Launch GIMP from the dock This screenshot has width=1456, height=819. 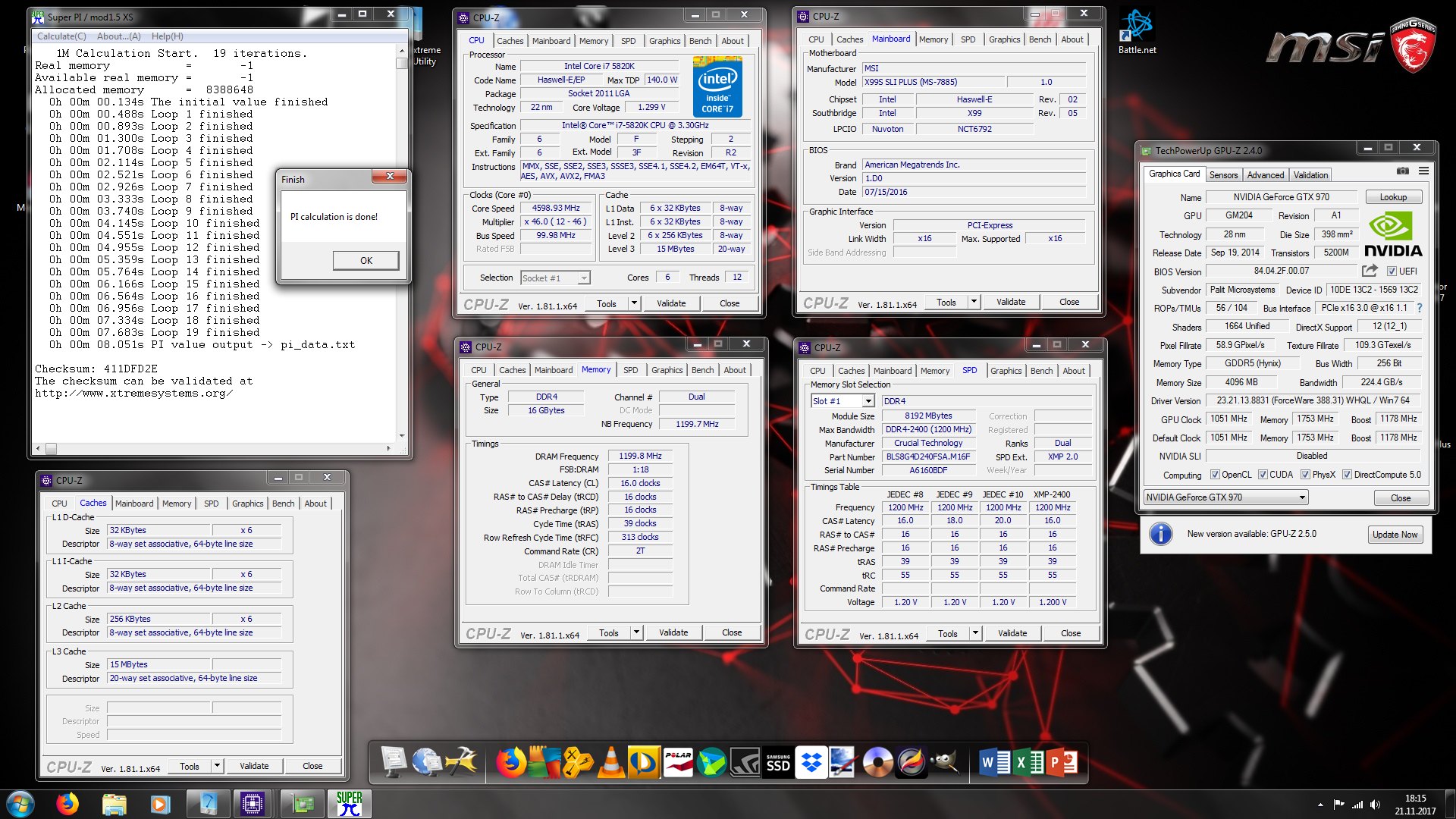[945, 762]
